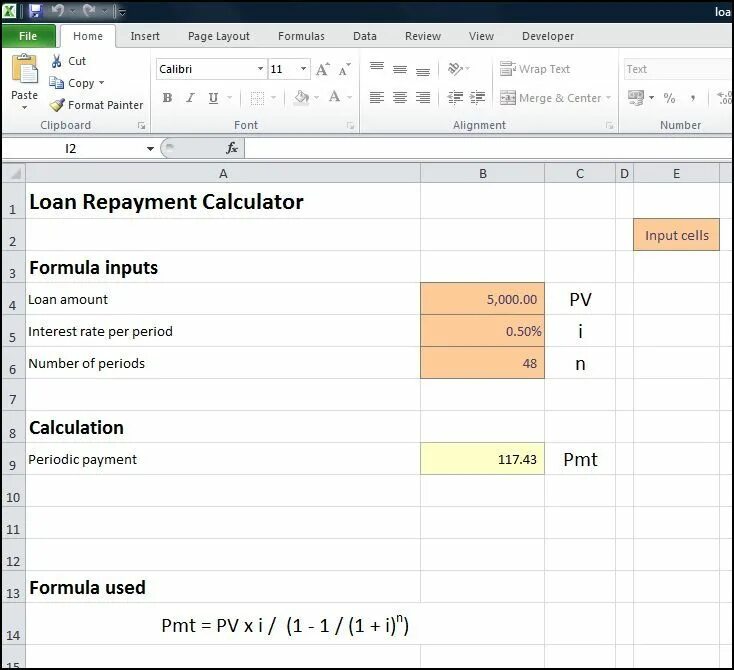Toggle Underline formatting
The height and width of the screenshot is (670, 734).
[213, 98]
